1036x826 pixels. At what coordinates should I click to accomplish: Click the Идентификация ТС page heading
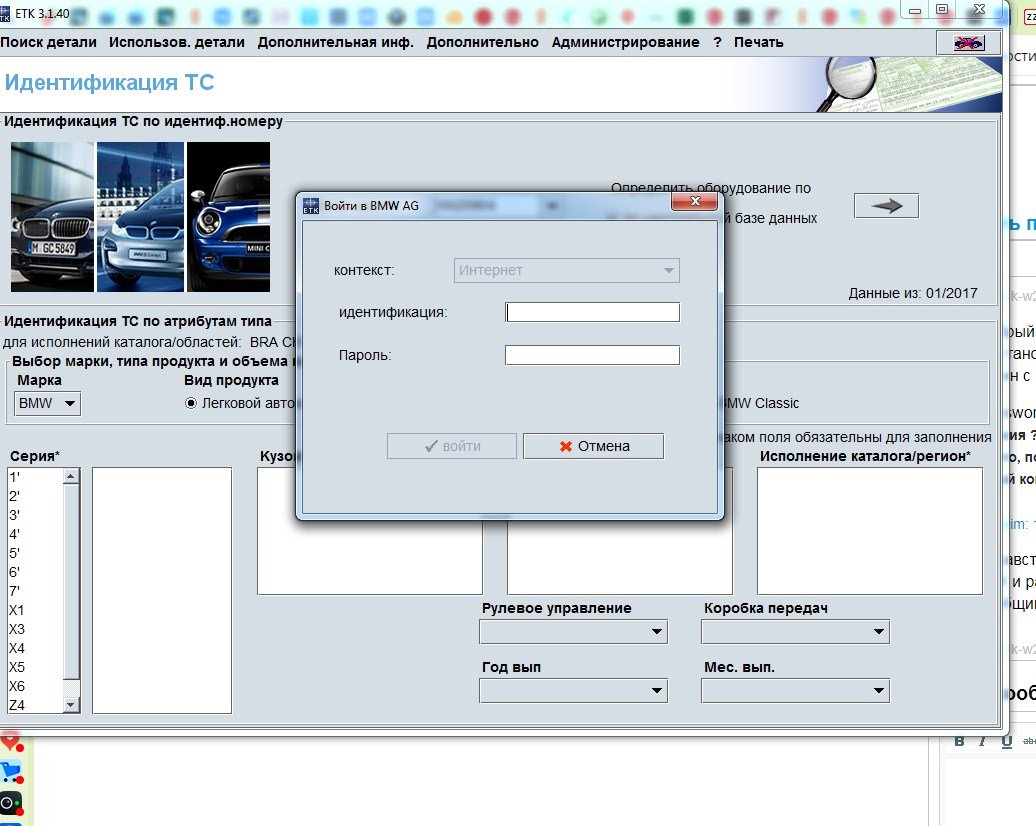(x=109, y=83)
